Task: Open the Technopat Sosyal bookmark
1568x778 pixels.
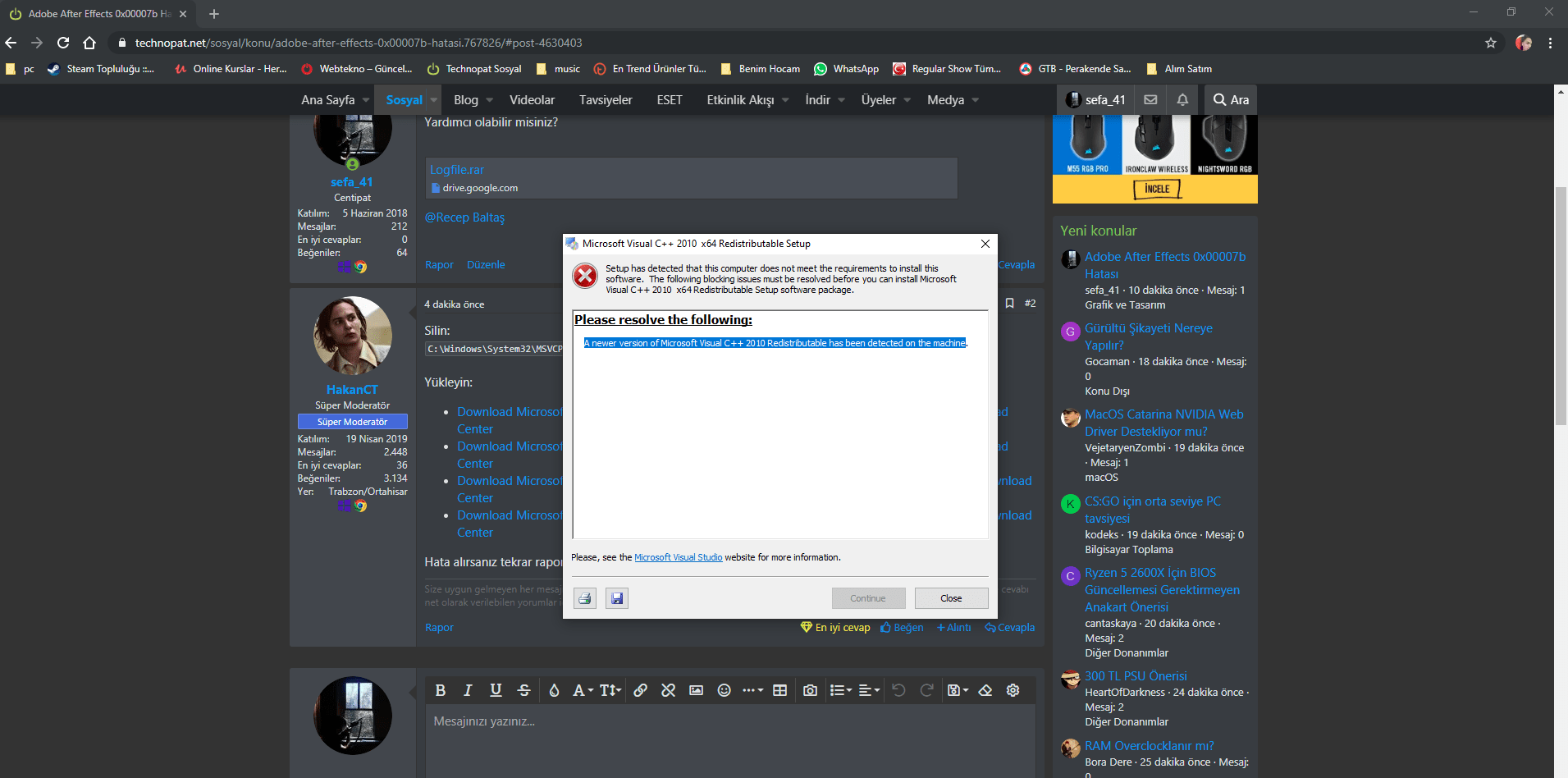Action: [x=474, y=69]
